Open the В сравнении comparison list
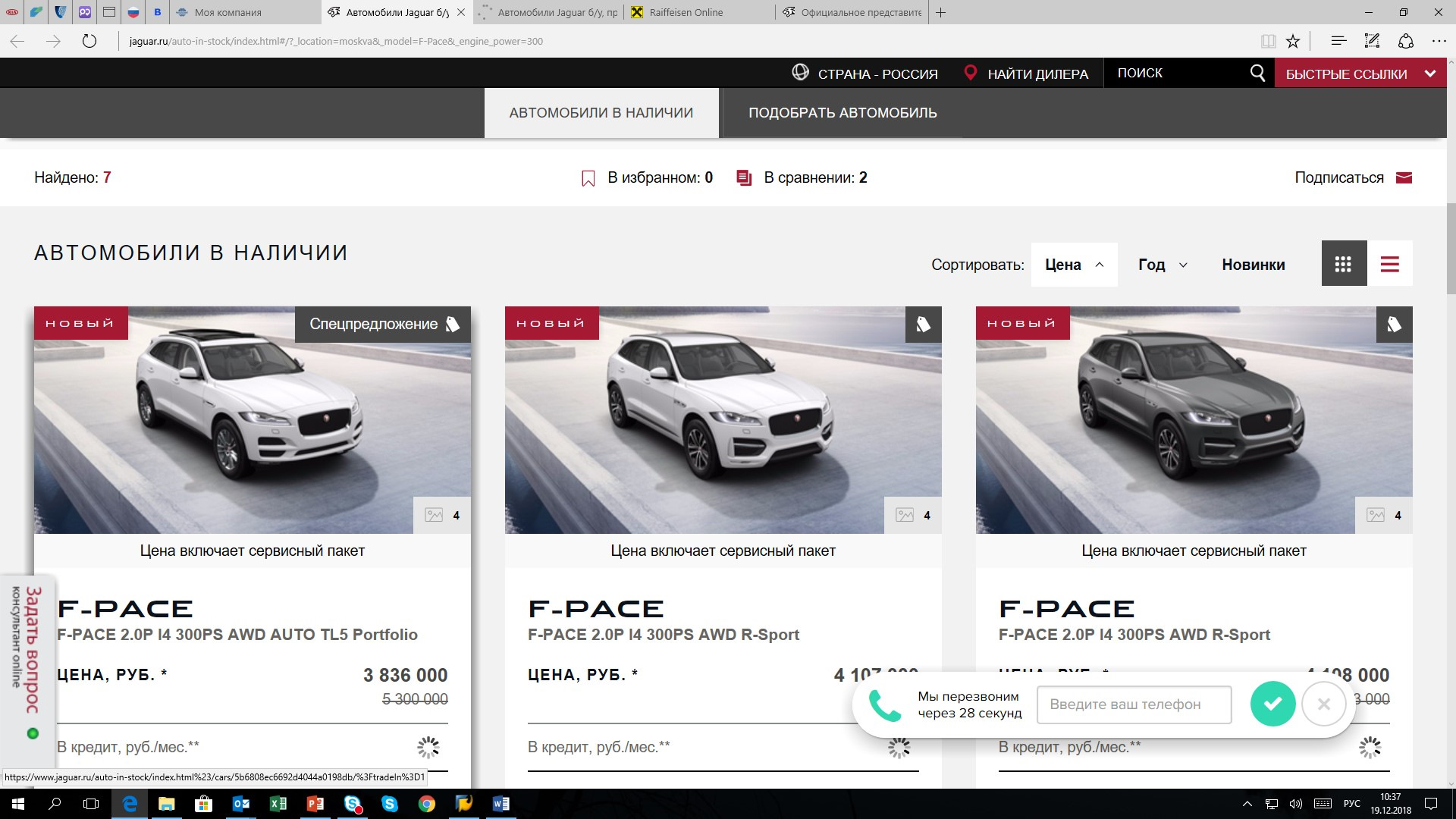This screenshot has width=1456, height=819. (x=802, y=177)
